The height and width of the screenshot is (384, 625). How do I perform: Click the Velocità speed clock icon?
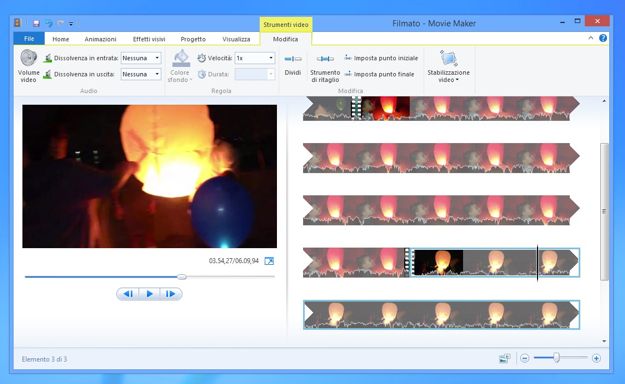pos(202,58)
